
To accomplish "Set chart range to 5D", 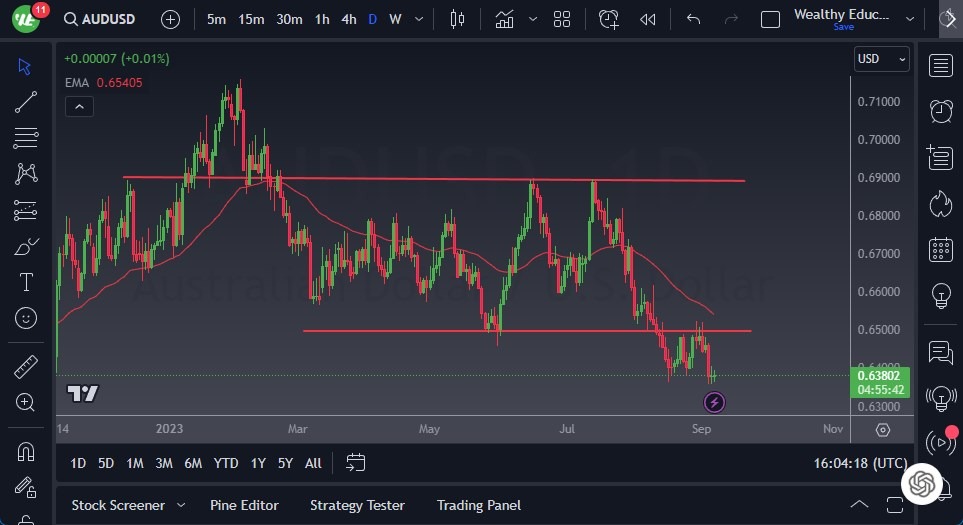I will tap(106, 464).
